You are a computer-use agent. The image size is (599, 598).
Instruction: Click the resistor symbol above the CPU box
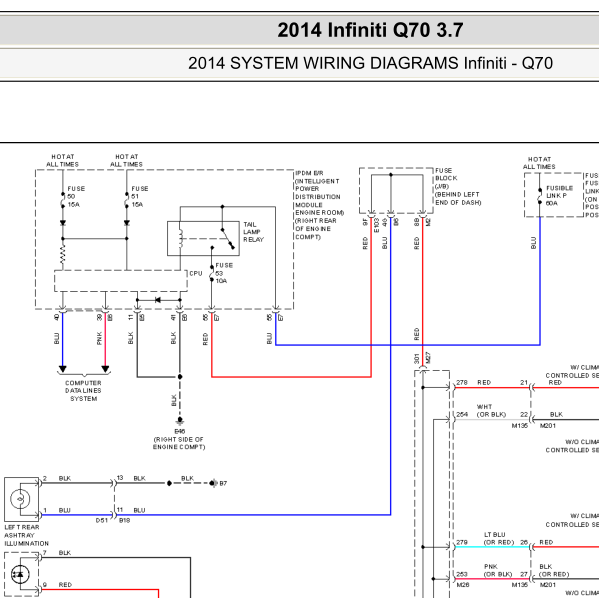[63, 254]
